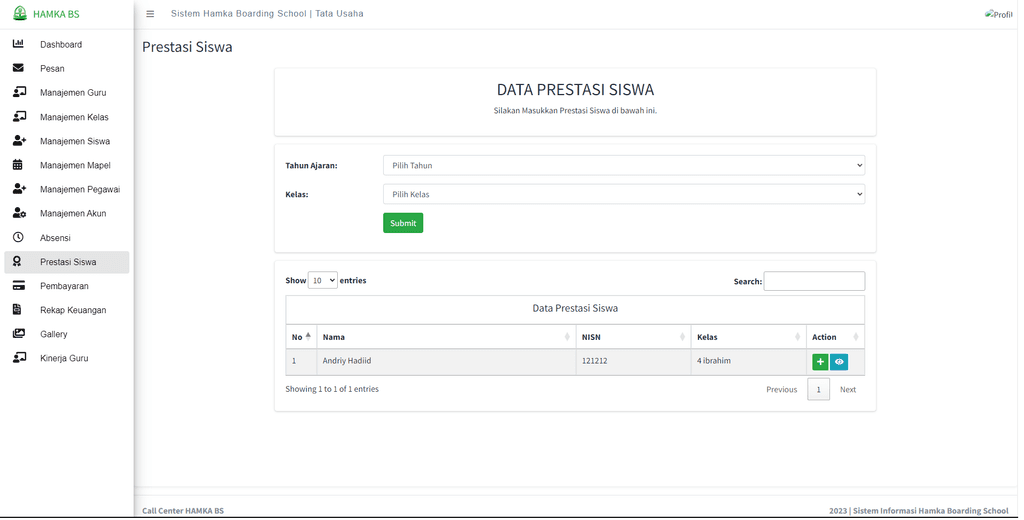Click Showing 1 to 1 of 1 entries text
The width and height of the screenshot is (1024, 520).
pyautogui.click(x=332, y=389)
